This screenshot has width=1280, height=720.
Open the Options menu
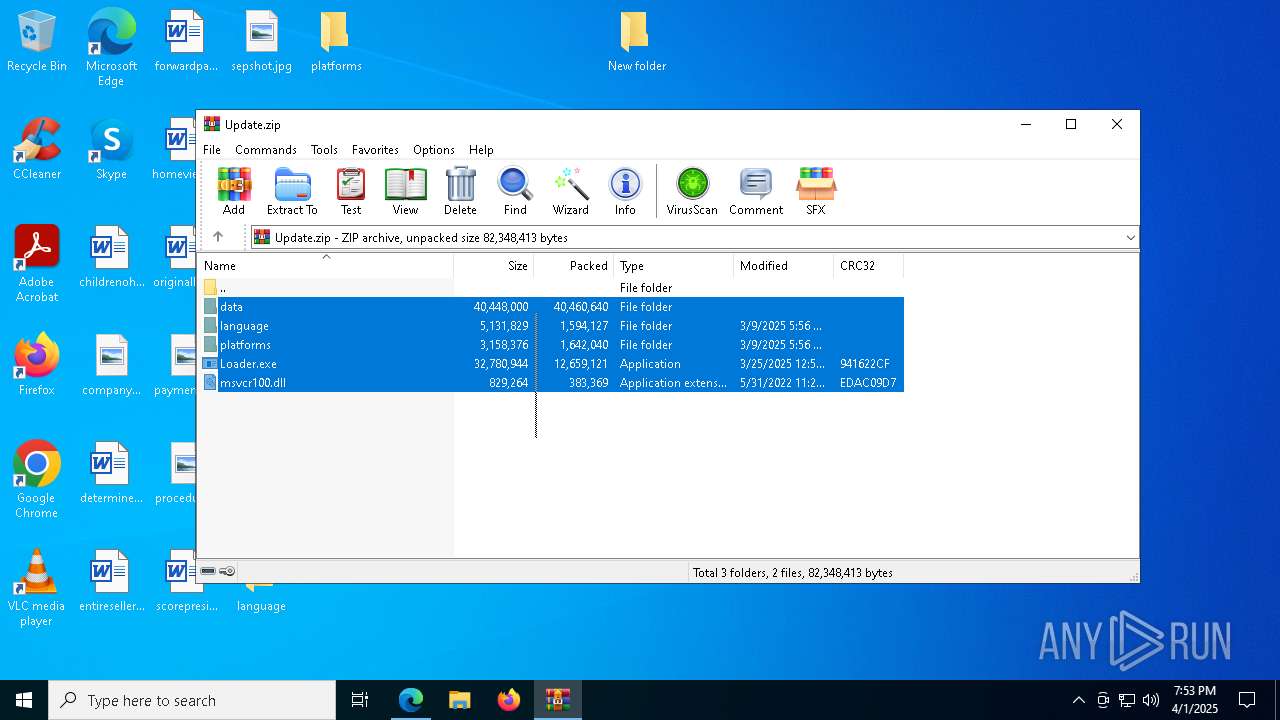click(x=434, y=149)
